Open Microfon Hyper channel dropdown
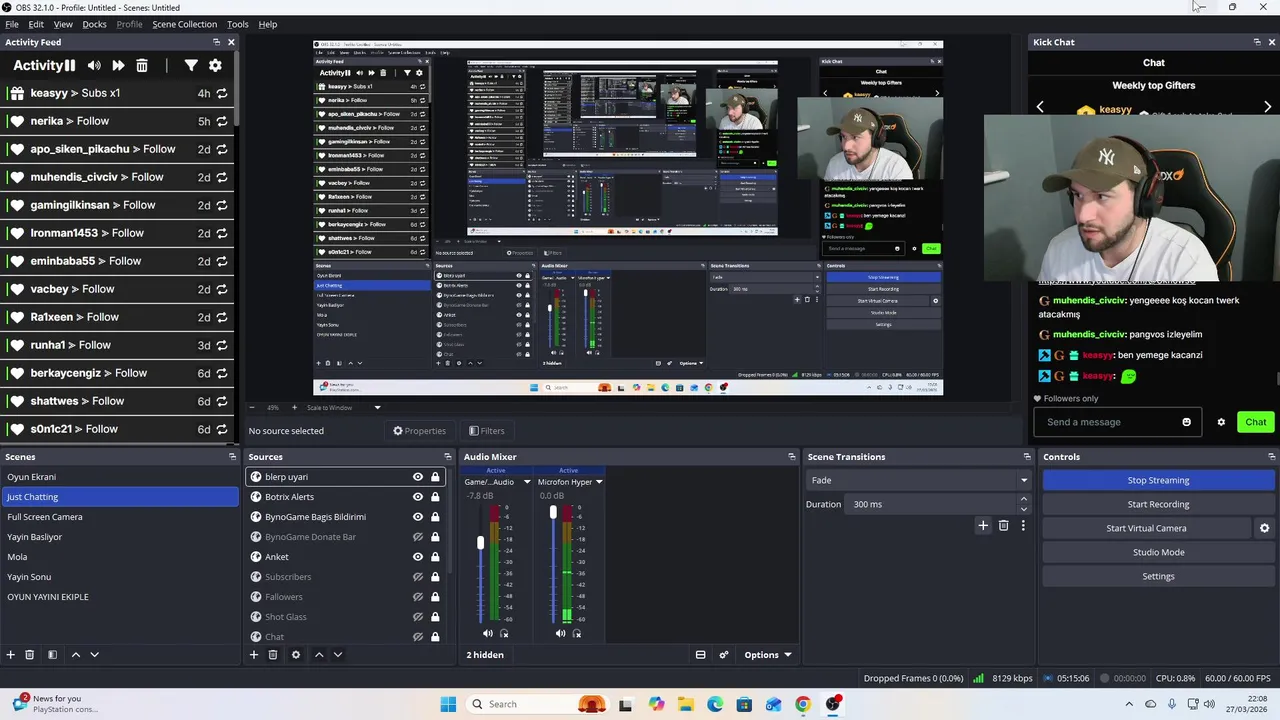 [599, 482]
